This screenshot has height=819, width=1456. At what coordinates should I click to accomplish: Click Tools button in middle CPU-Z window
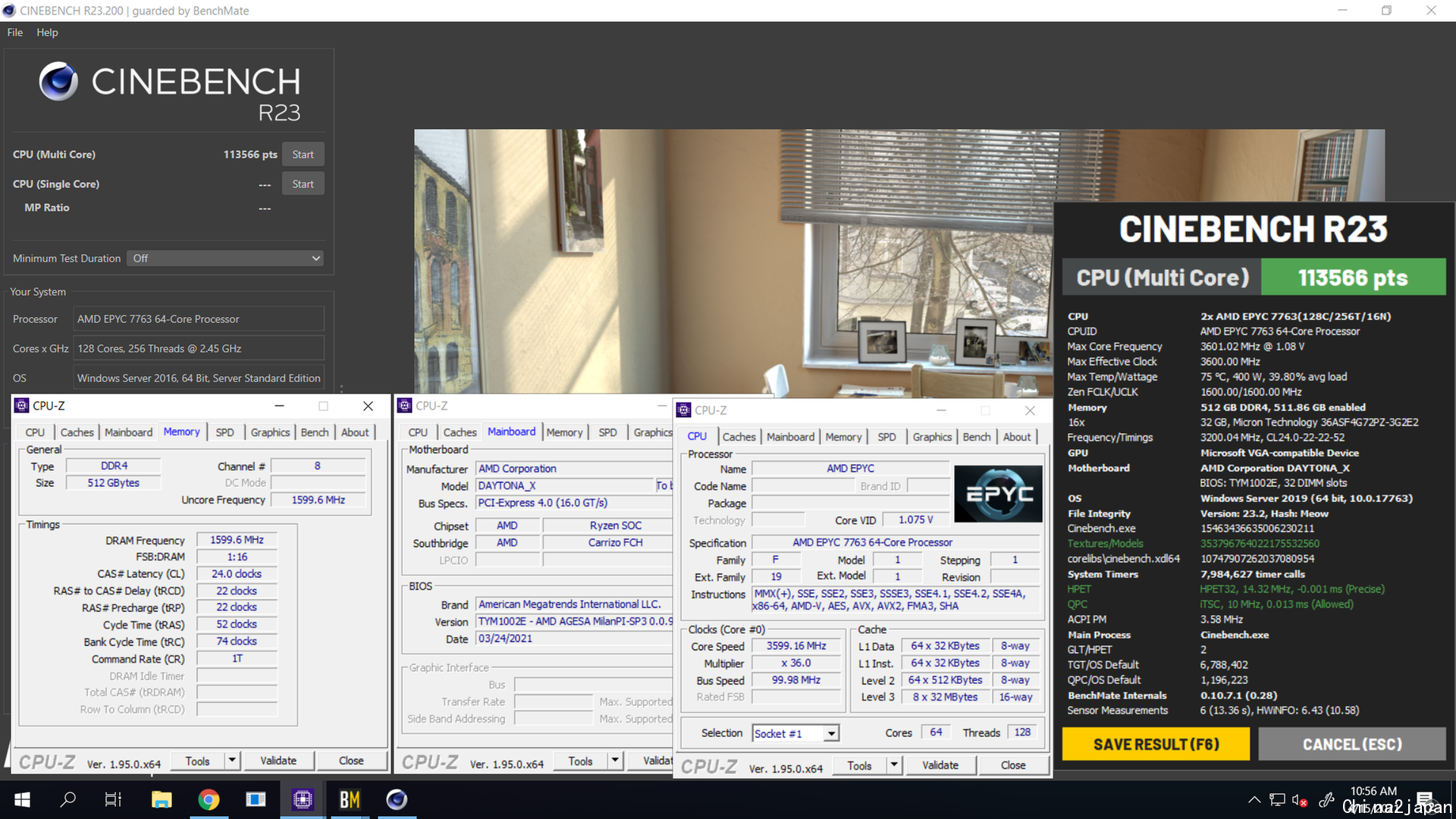coord(580,761)
